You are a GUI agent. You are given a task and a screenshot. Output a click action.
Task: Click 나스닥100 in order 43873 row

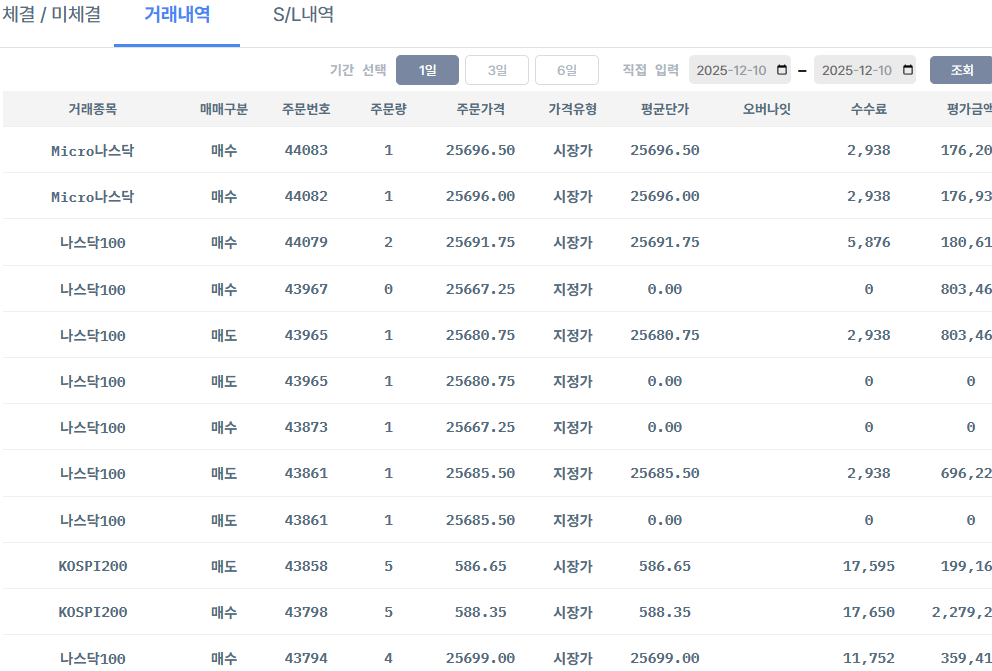tap(92, 427)
